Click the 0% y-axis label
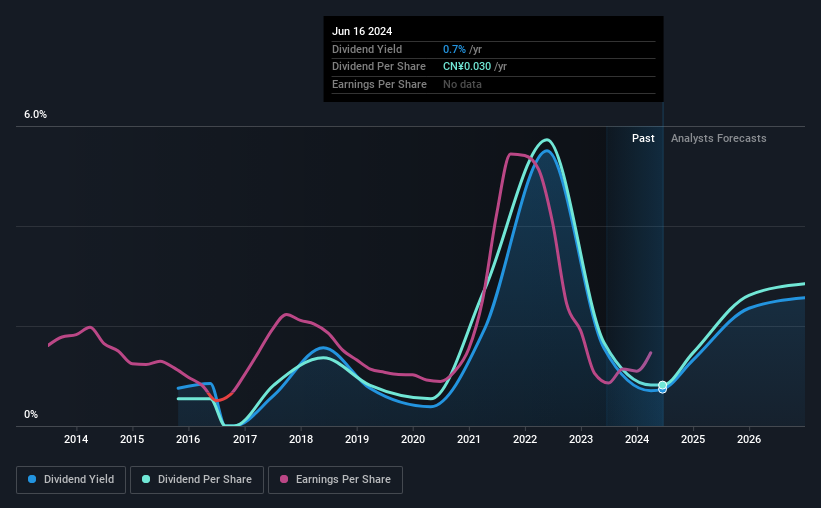The height and width of the screenshot is (508, 821). (31, 414)
